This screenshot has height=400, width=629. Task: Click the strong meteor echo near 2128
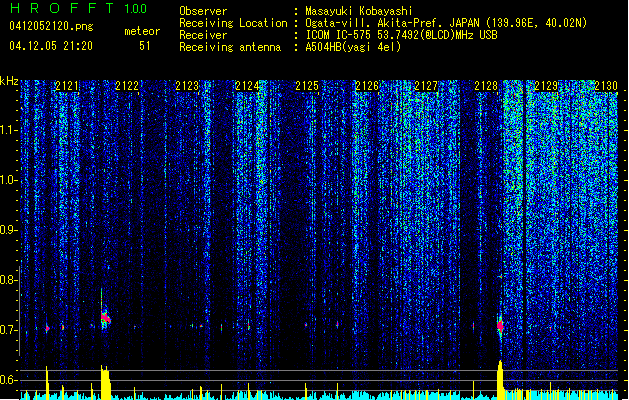tap(500, 326)
